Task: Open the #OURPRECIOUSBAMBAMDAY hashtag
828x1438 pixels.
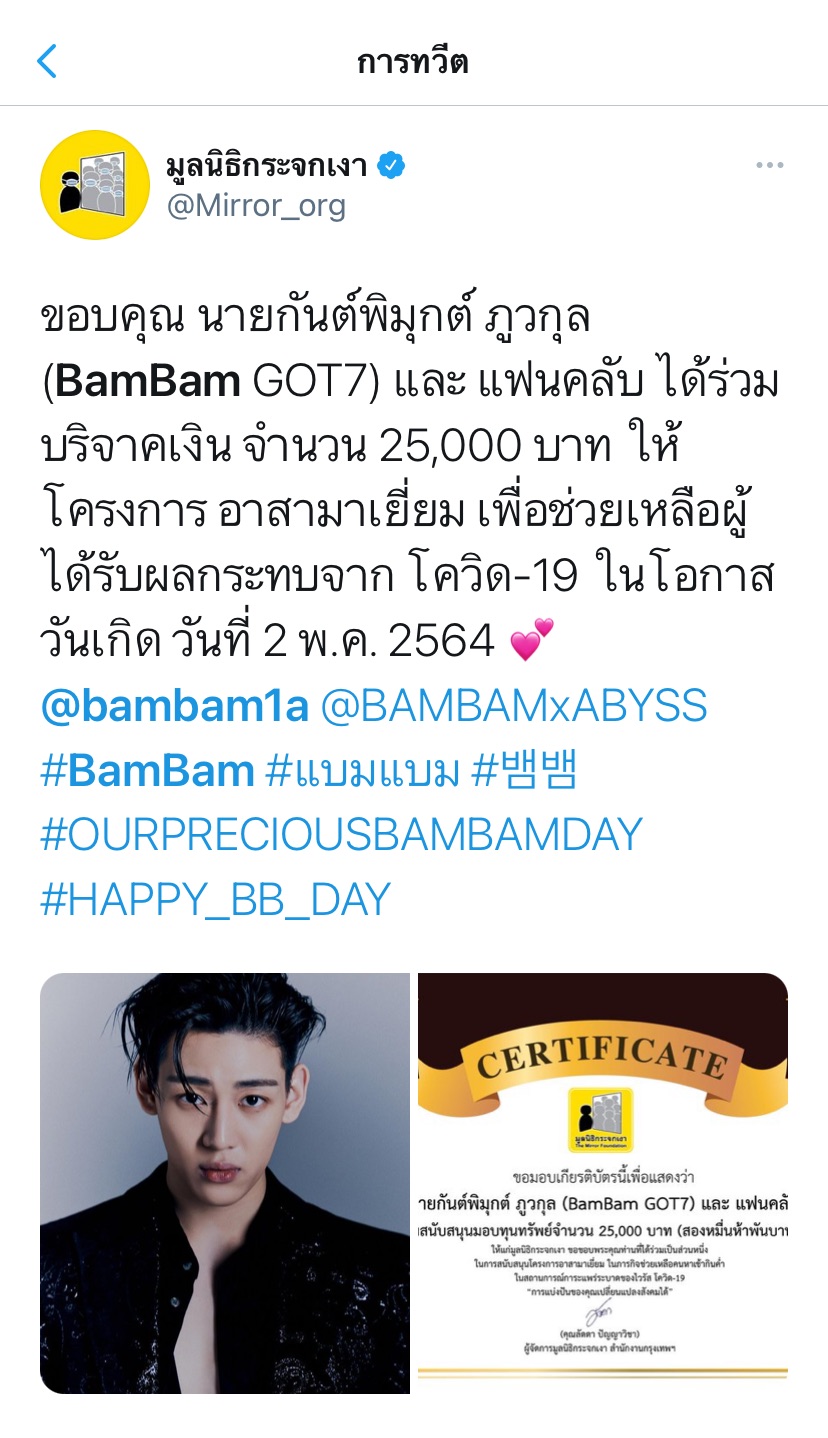Action: point(341,834)
